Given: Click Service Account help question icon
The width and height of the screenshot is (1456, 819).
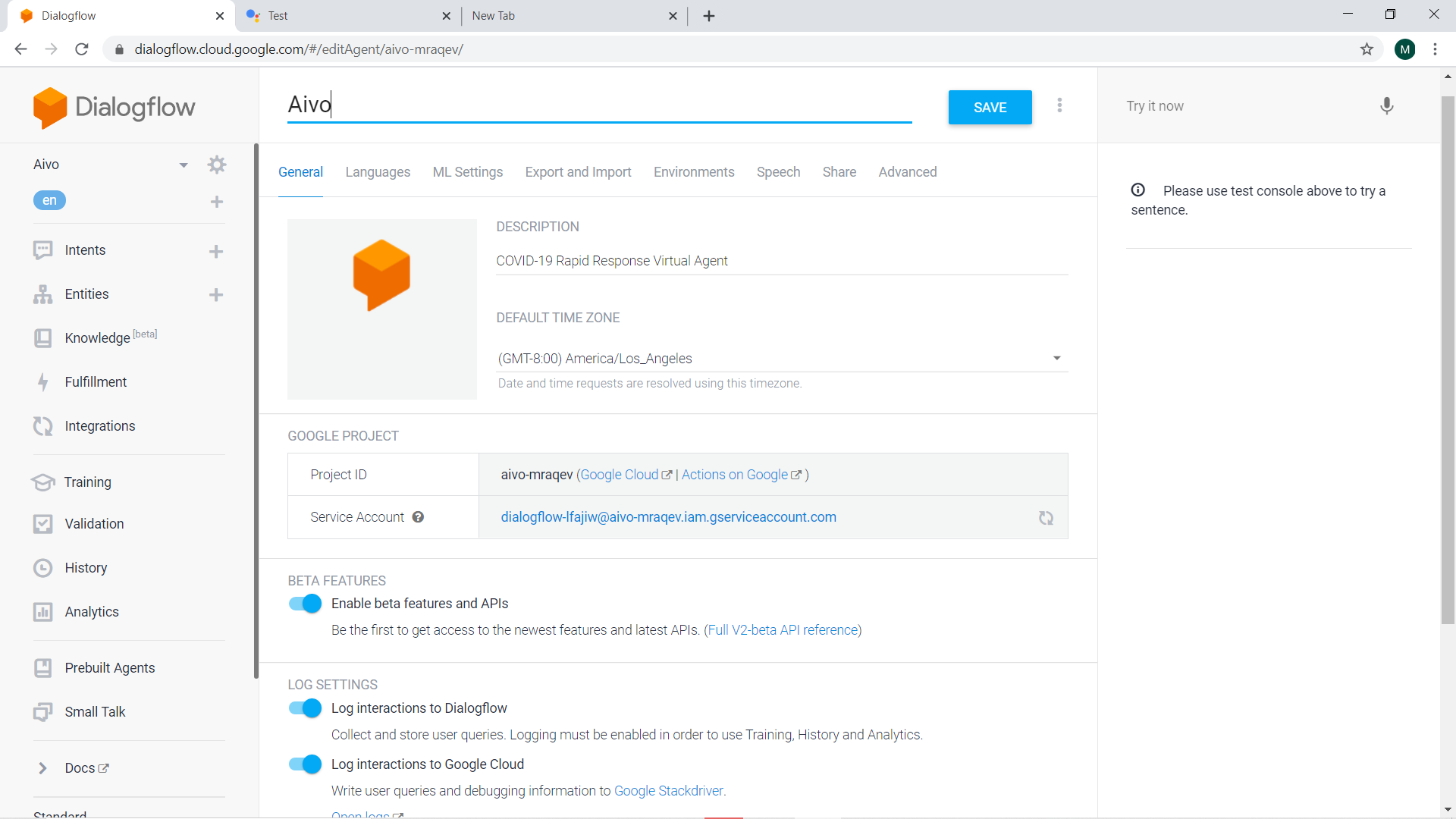Looking at the screenshot, I should coord(418,517).
